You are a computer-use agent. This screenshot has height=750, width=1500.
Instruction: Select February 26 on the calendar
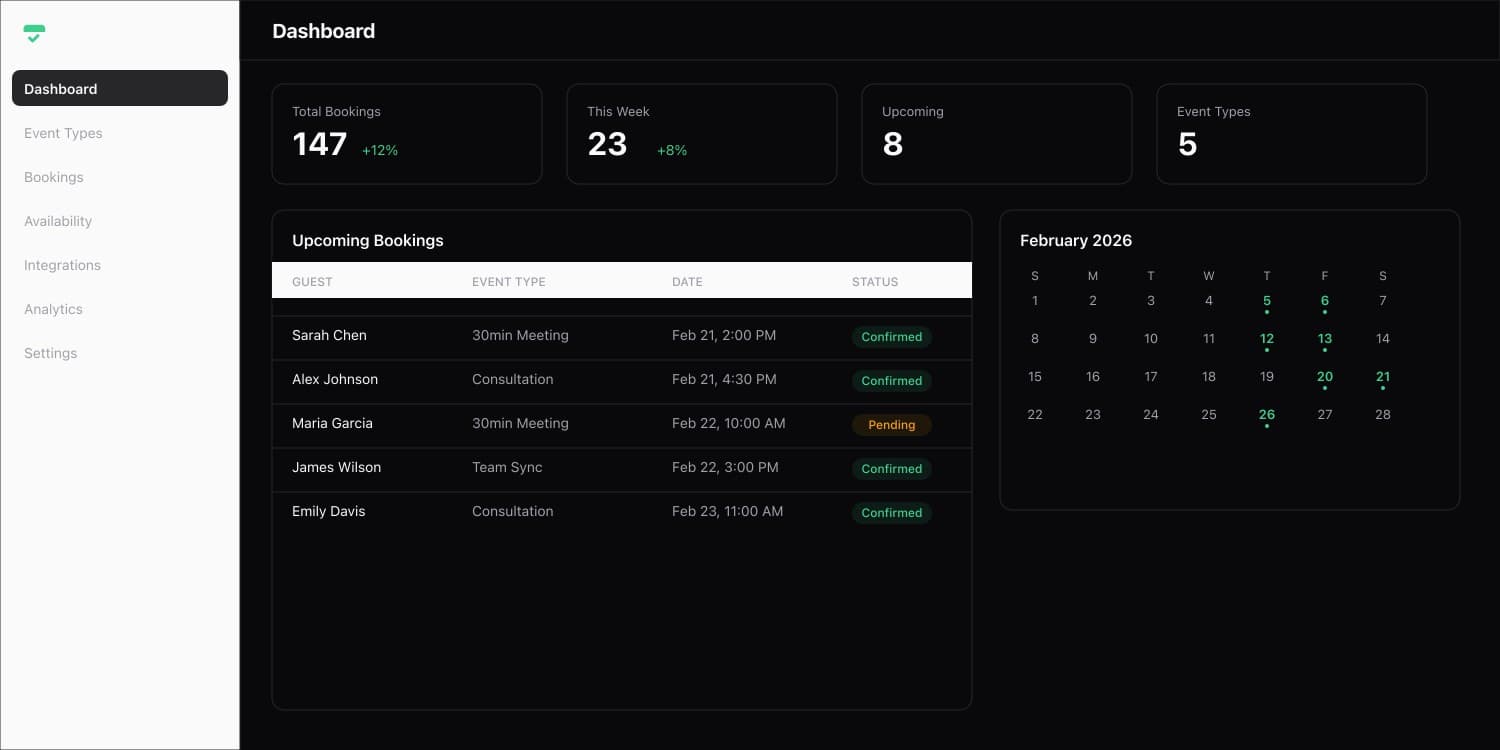click(1266, 415)
